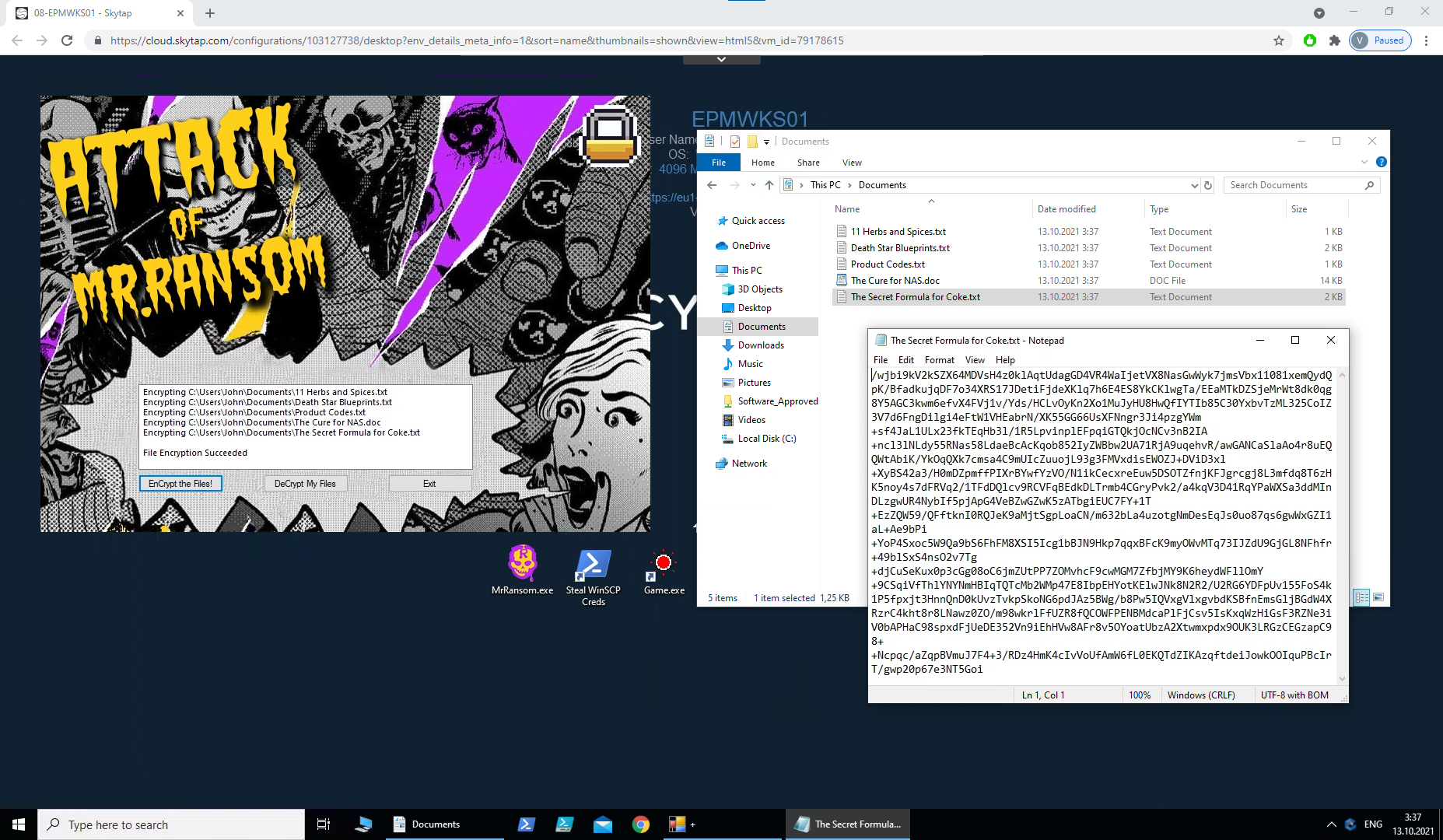Open Notepad File menu
The image size is (1443, 840).
(881, 360)
